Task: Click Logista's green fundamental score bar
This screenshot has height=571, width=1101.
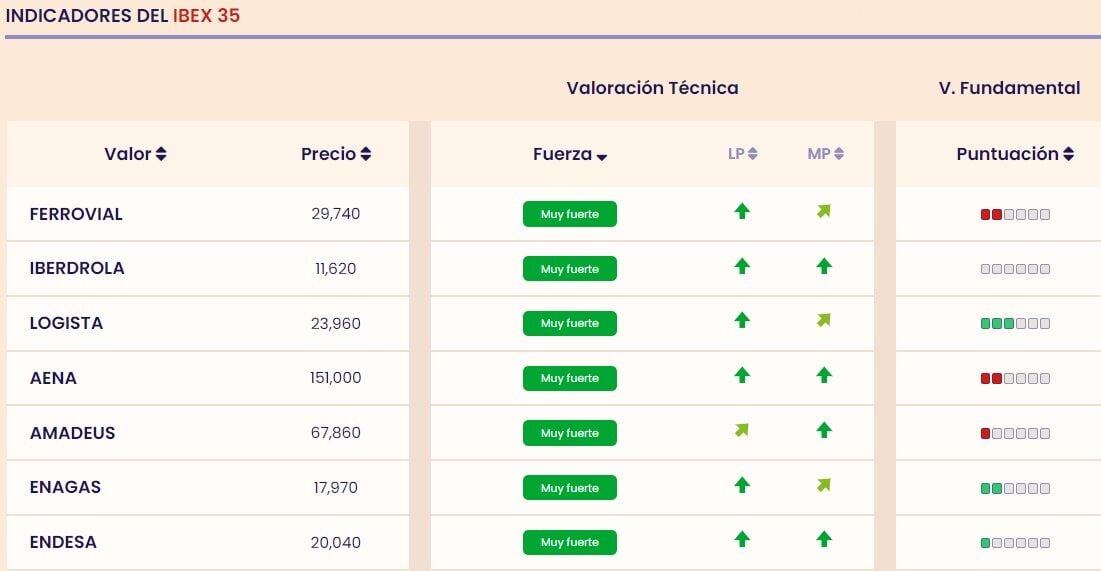Action: [x=1015, y=324]
